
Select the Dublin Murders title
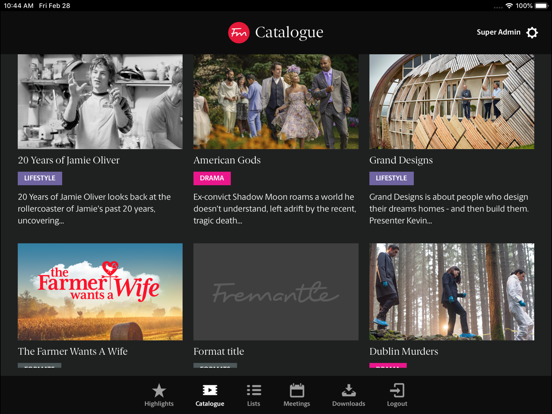click(x=404, y=351)
